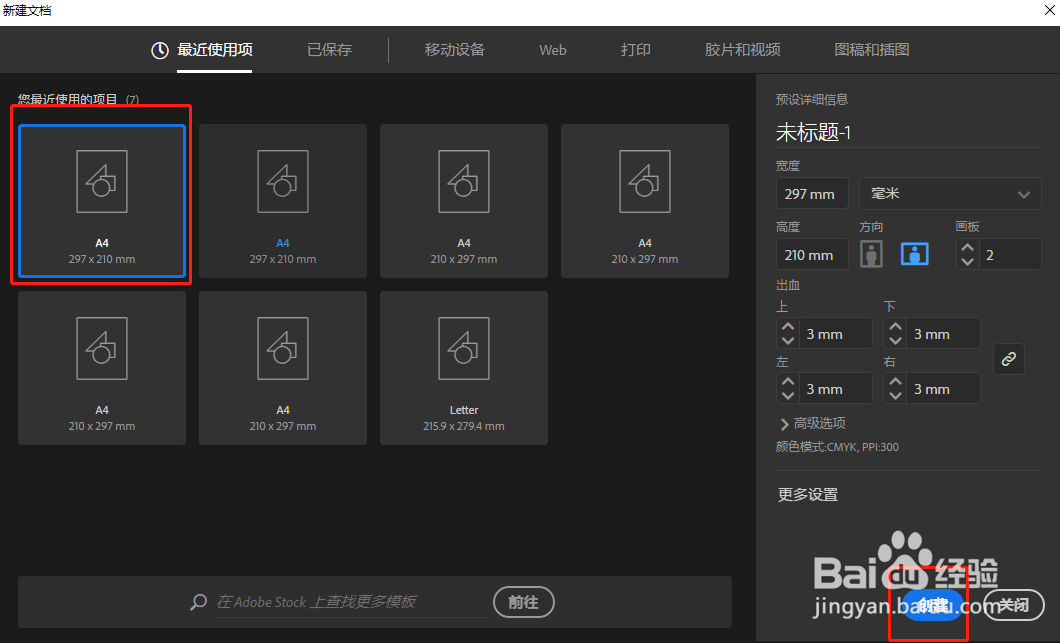This screenshot has width=1060, height=643.
Task: Increase bottom bleed (下) value
Action: [x=896, y=327]
